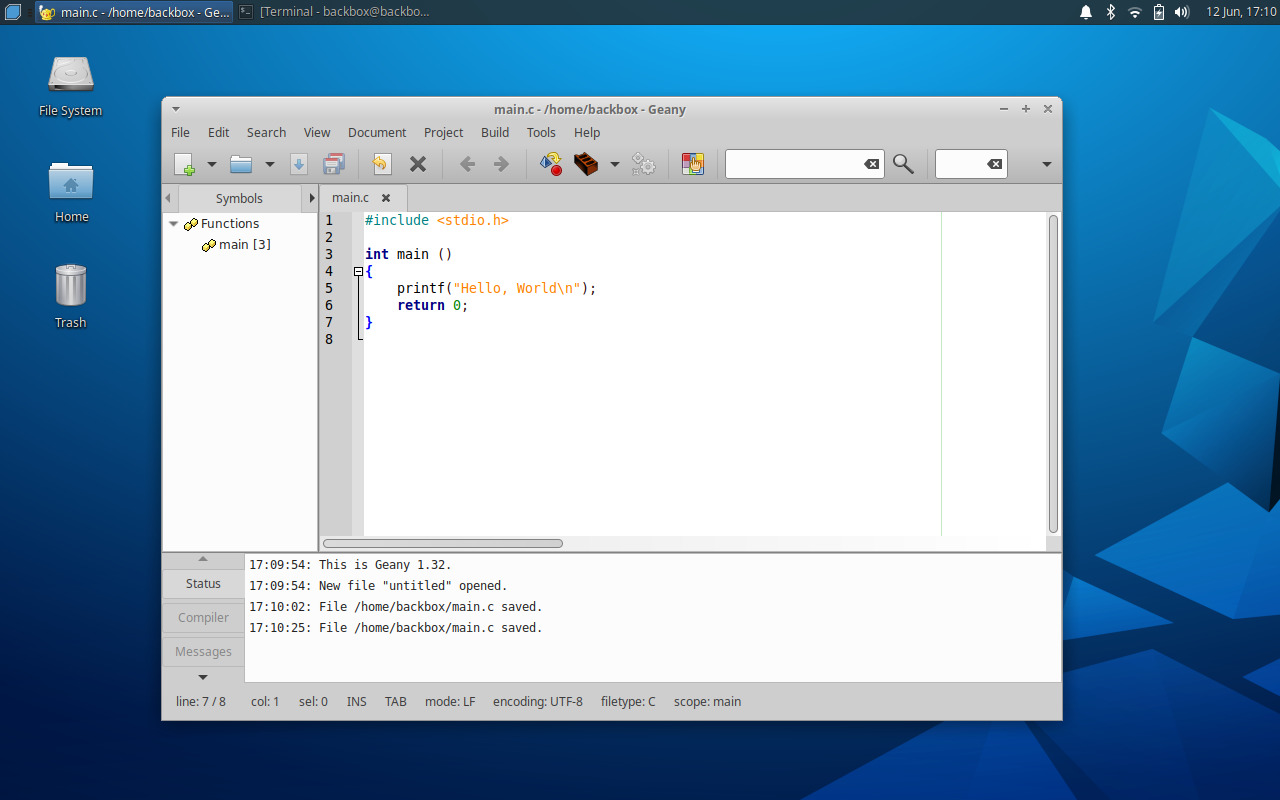Viewport: 1280px width, 800px height.
Task: Open the Open File toolbar icon
Action: coord(240,164)
